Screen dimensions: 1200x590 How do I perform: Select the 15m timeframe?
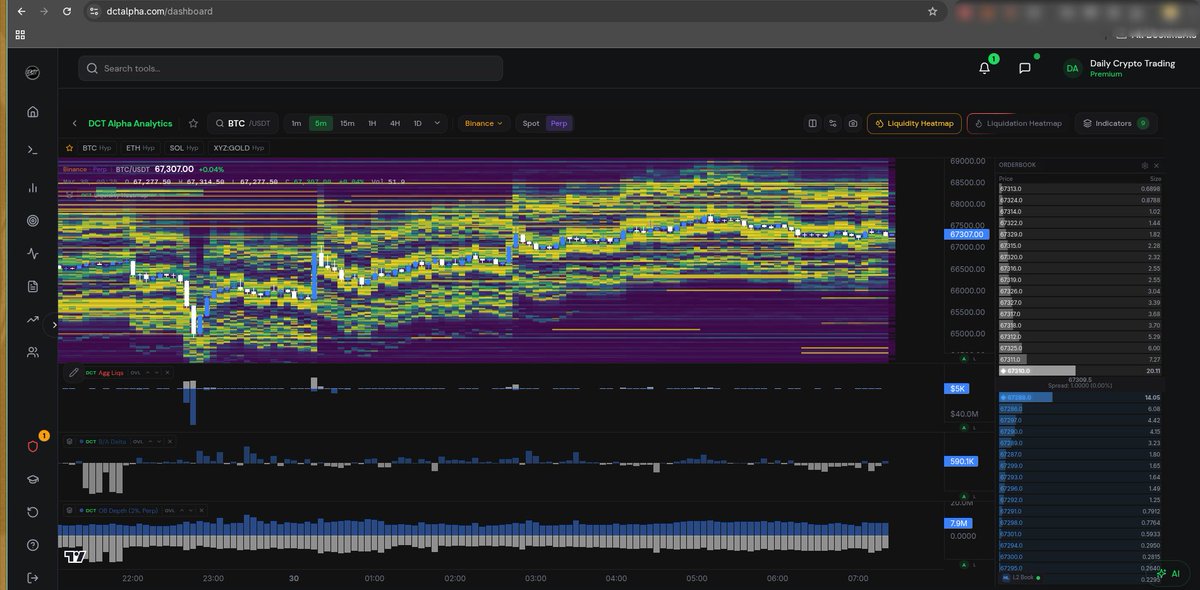point(347,123)
